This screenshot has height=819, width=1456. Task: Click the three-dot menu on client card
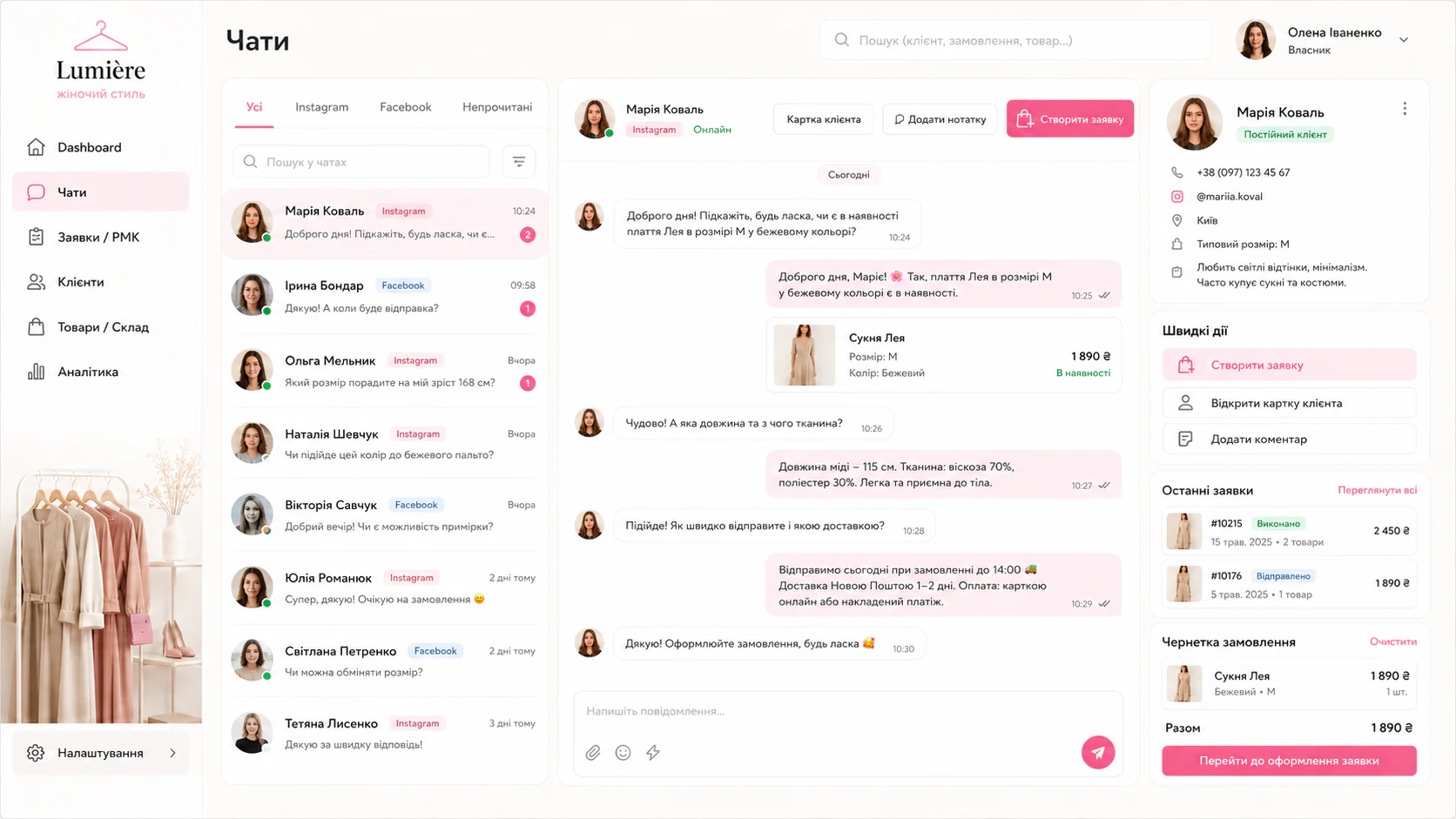1405,109
